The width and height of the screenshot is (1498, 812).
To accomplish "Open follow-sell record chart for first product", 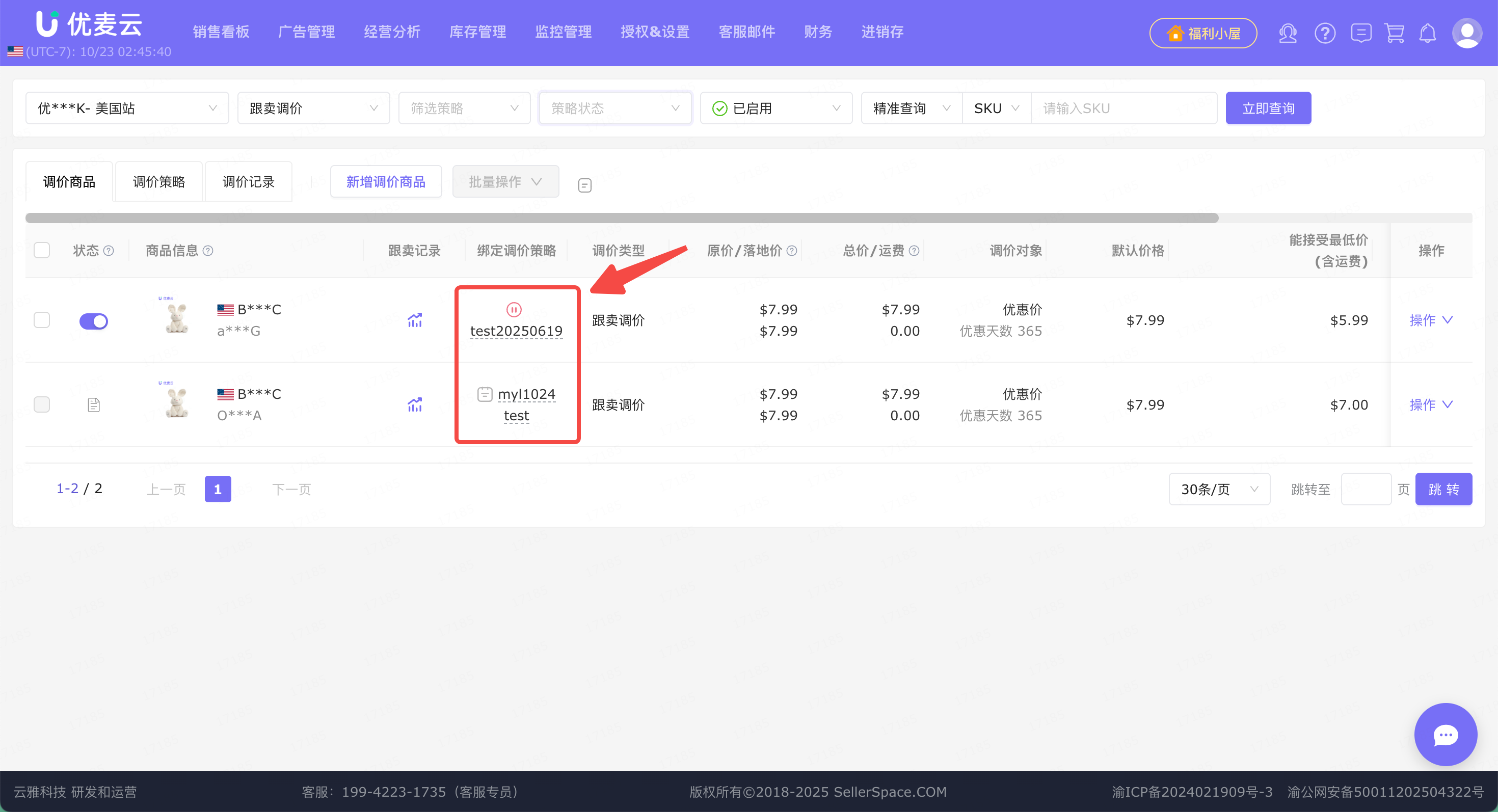I will point(415,320).
